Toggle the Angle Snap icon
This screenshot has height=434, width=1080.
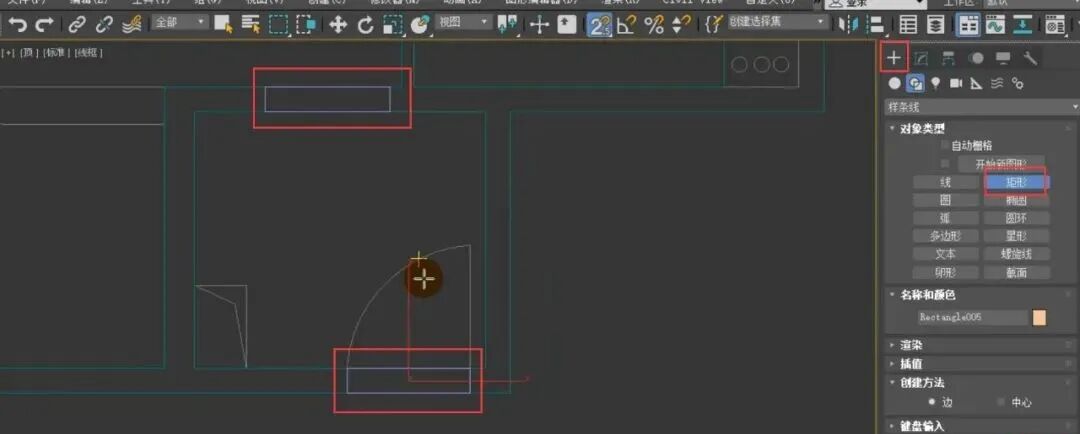coord(626,25)
